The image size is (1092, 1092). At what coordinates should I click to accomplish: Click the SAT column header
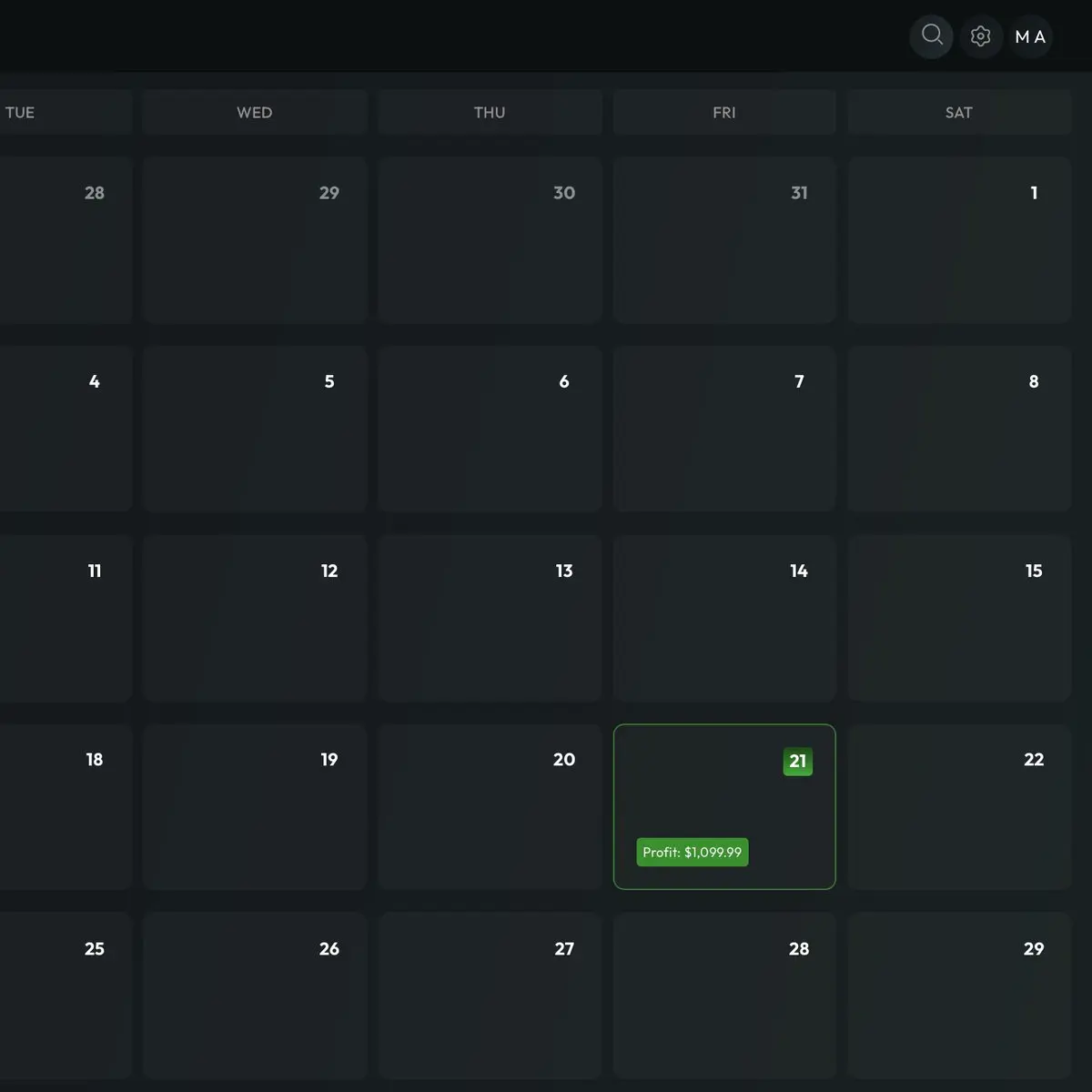(959, 112)
